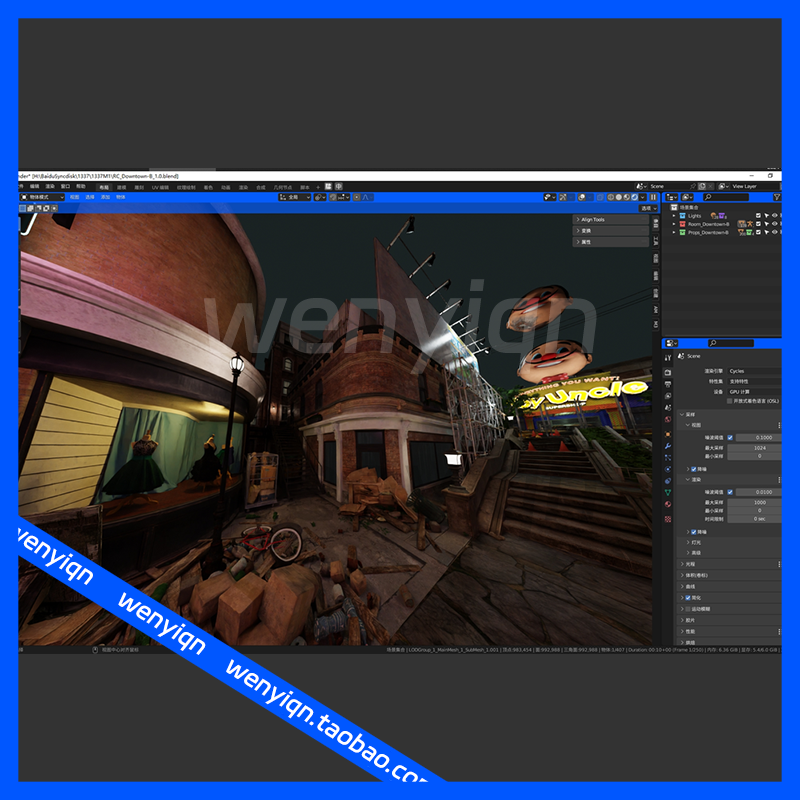800x800 pixels.
Task: Click the Lights collection icon
Action: 682,216
